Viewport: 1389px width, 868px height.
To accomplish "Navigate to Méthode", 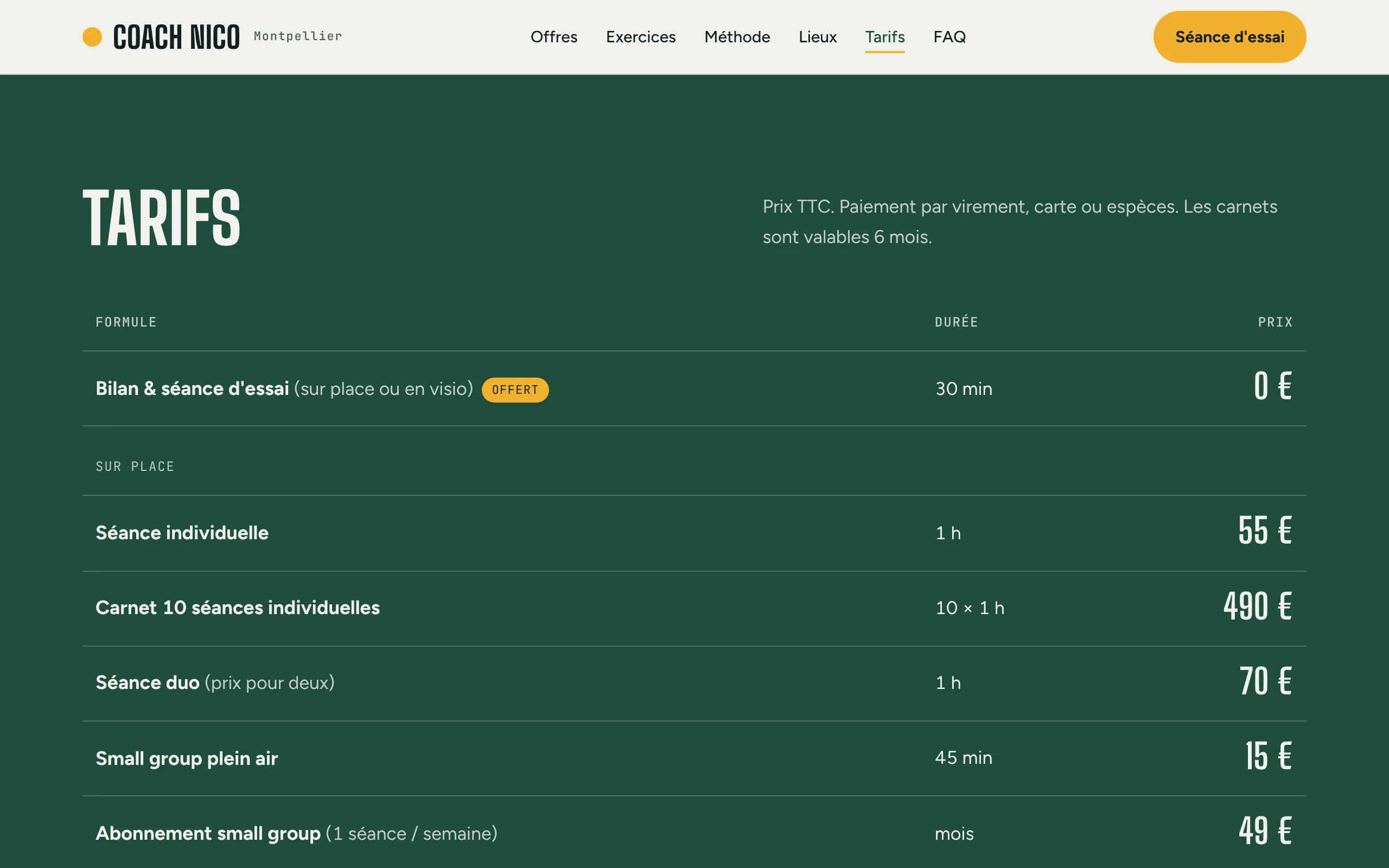I will 737,37.
